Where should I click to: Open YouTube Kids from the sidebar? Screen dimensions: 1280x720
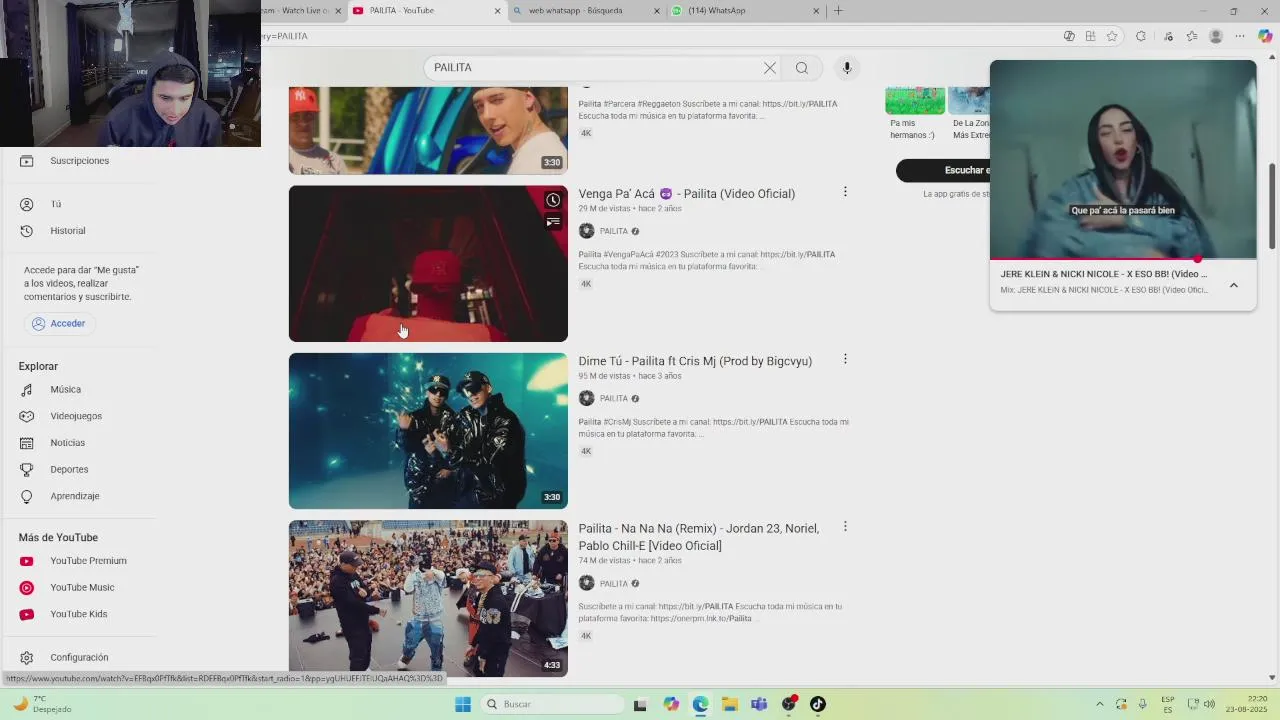79,614
